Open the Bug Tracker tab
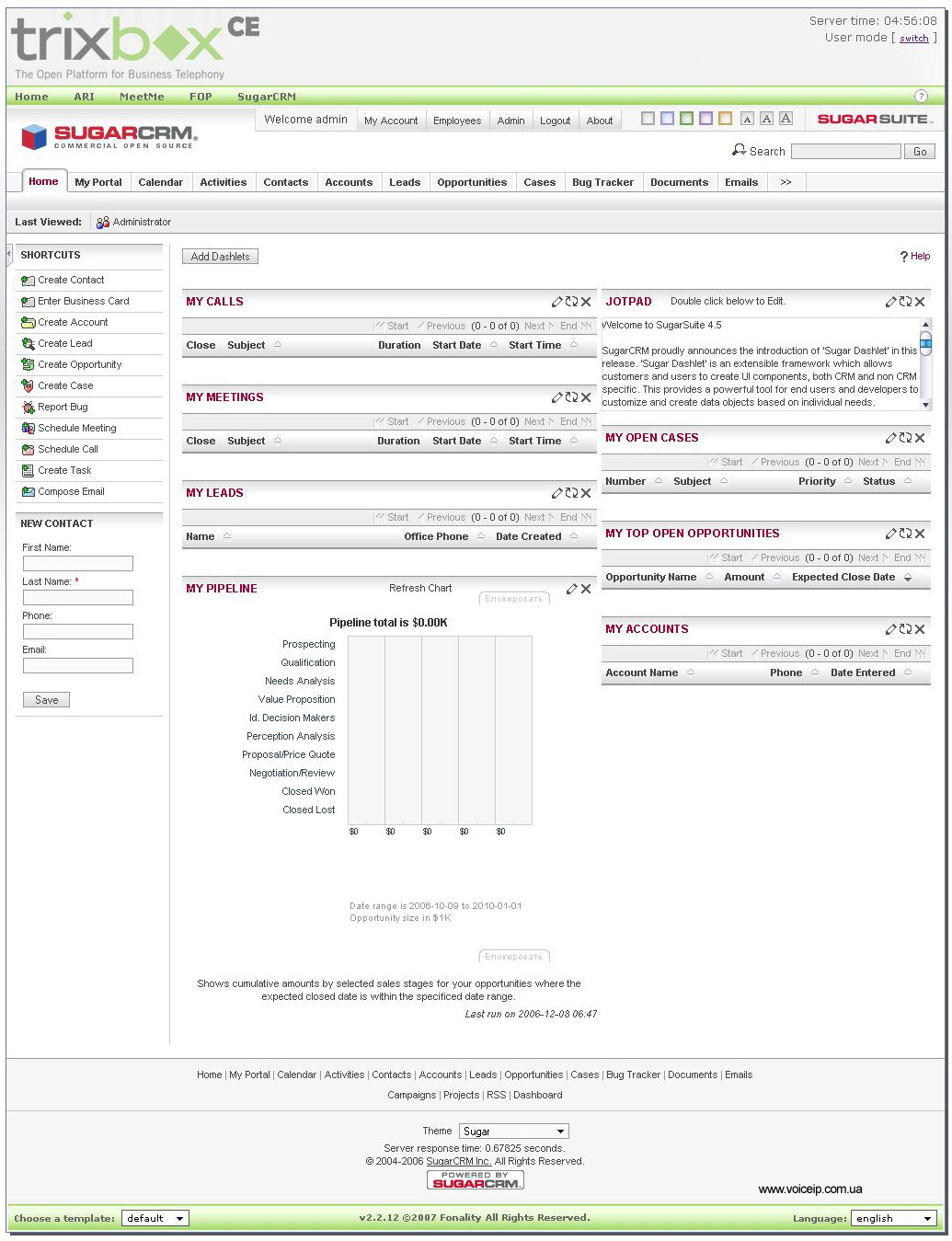Viewport: 952px width, 1241px height. pos(602,182)
